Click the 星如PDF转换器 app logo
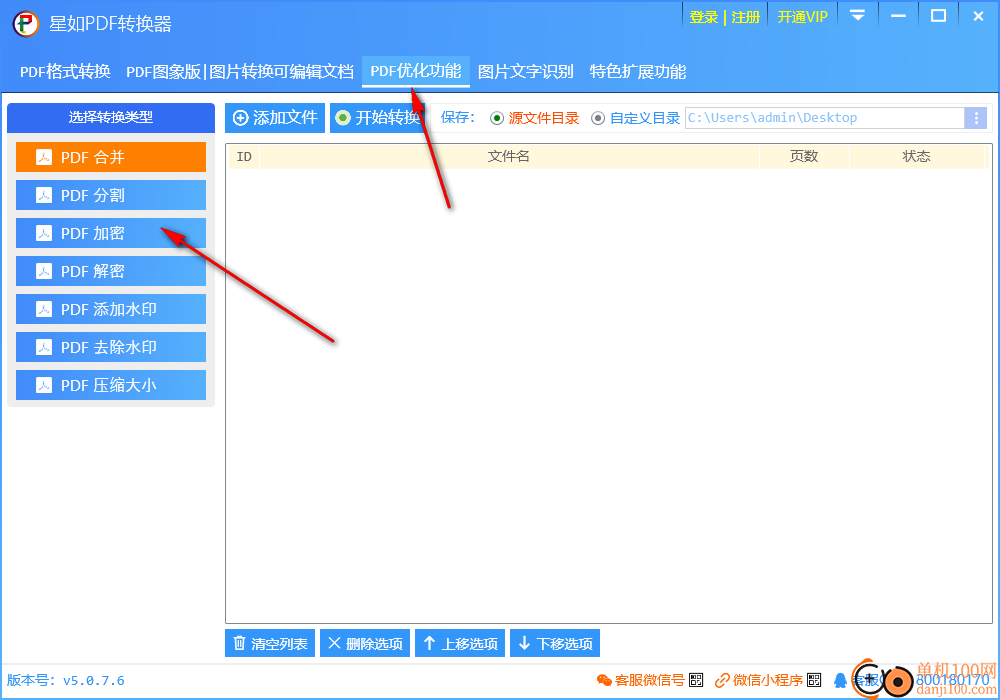The image size is (1000, 700). click(x=26, y=24)
